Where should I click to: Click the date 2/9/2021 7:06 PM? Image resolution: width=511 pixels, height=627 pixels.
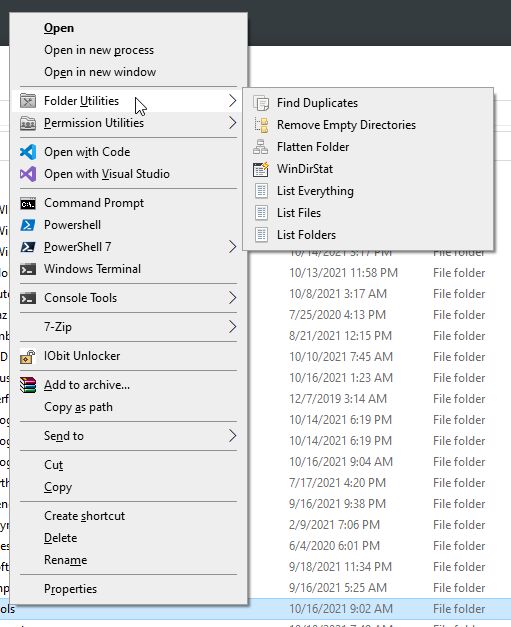click(334, 525)
